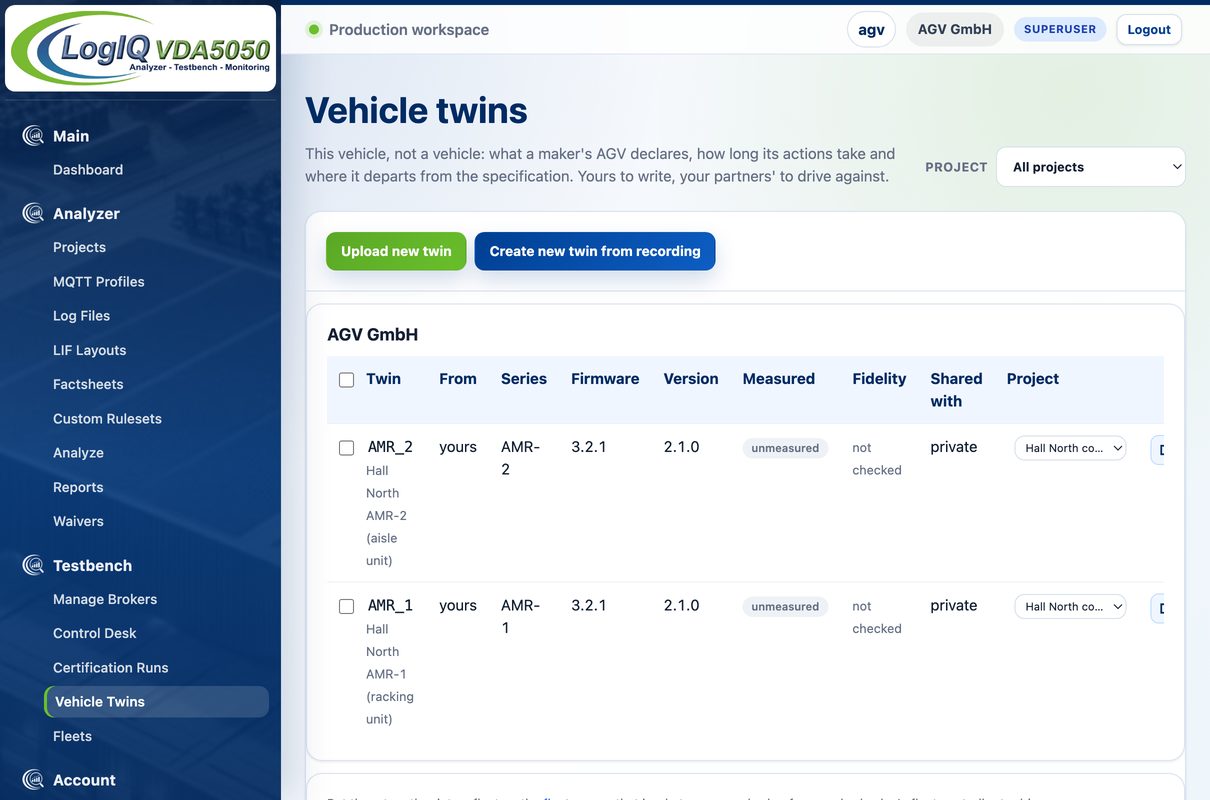Viewport: 1210px width, 800px height.
Task: Click the agv user badge
Action: click(x=872, y=29)
